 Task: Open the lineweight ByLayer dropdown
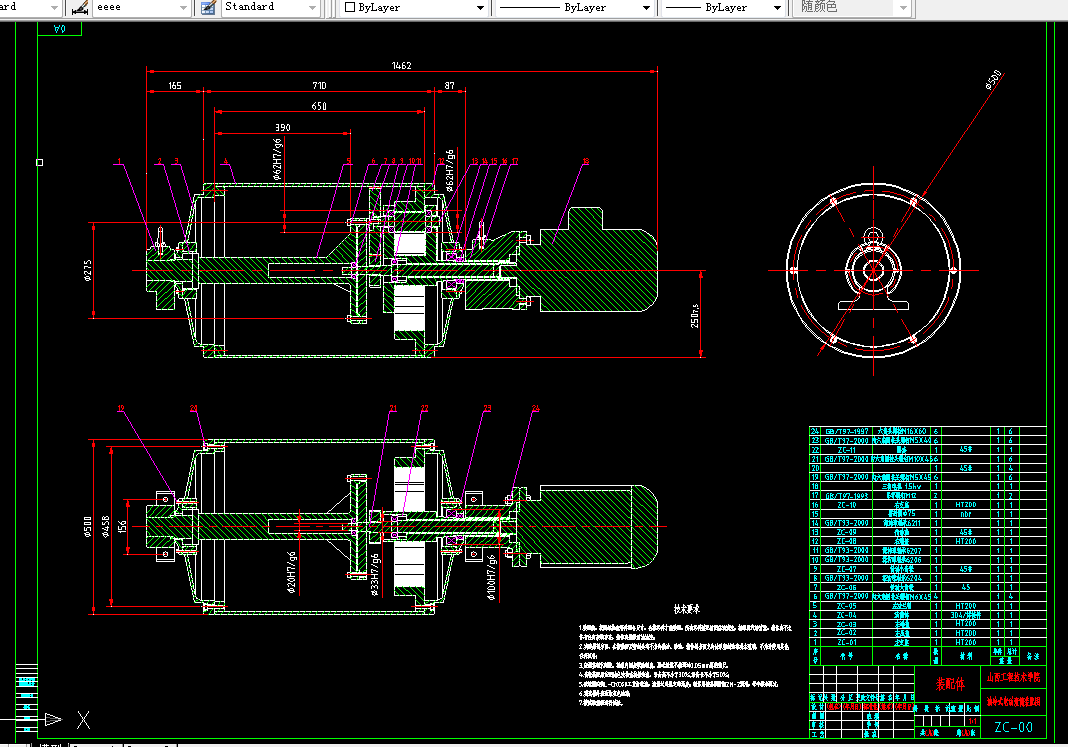pyautogui.click(x=779, y=8)
